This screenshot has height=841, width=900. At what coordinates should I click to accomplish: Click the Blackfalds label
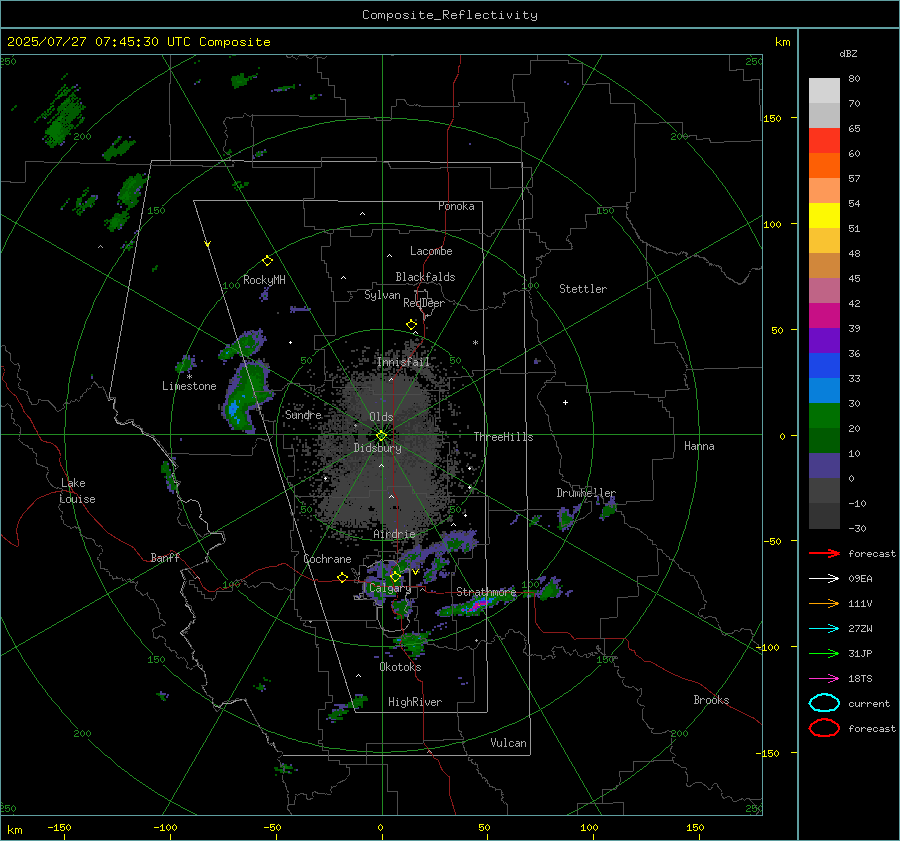click(425, 277)
